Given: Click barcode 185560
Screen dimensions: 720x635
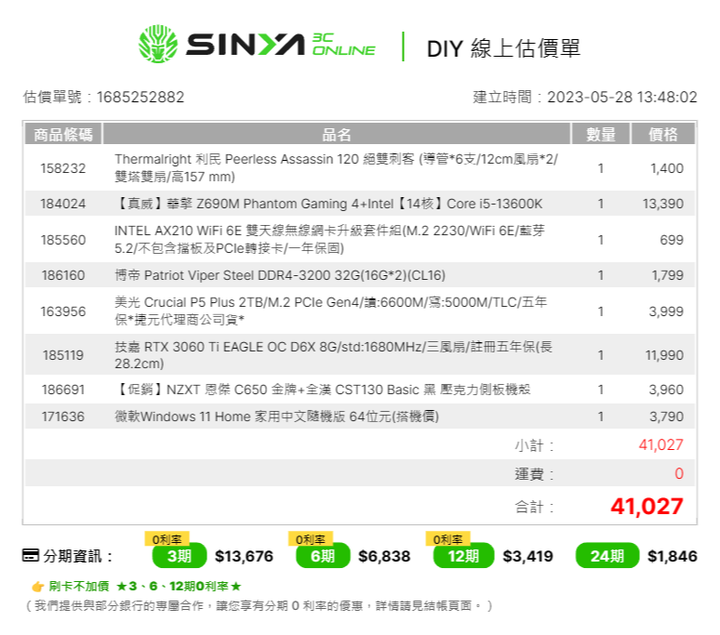Looking at the screenshot, I should pyautogui.click(x=63, y=240).
